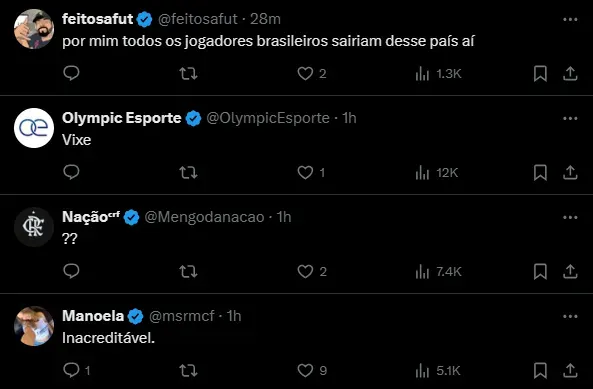Reply to Manoela's tweet with 1 reply
Image resolution: width=593 pixels, height=389 pixels.
pos(77,370)
